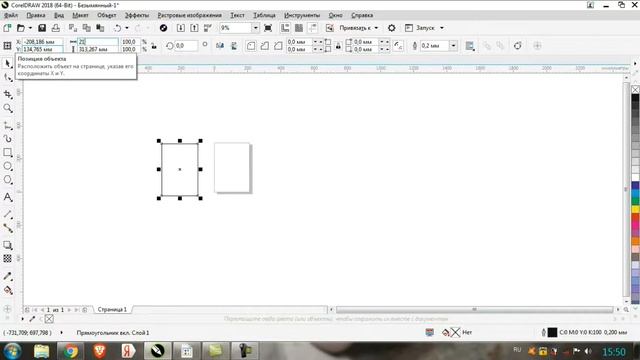
Task: Open the Undo history dropdown arrow
Action: (x=127, y=28)
